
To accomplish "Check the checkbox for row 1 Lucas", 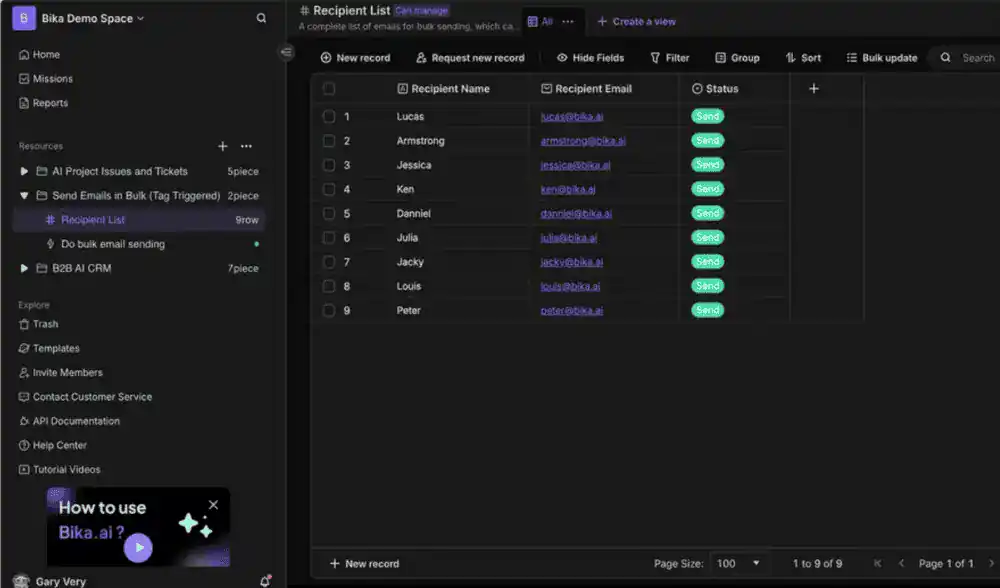I will (329, 116).
